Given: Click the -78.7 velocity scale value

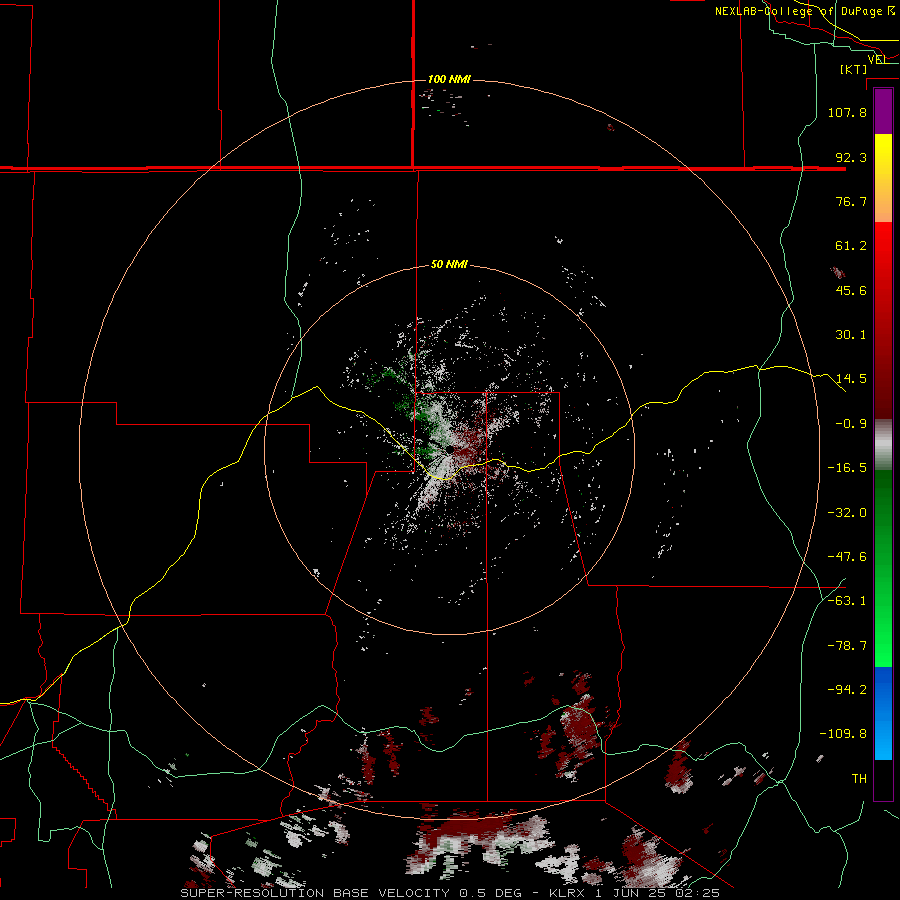Looking at the screenshot, I should [847, 646].
